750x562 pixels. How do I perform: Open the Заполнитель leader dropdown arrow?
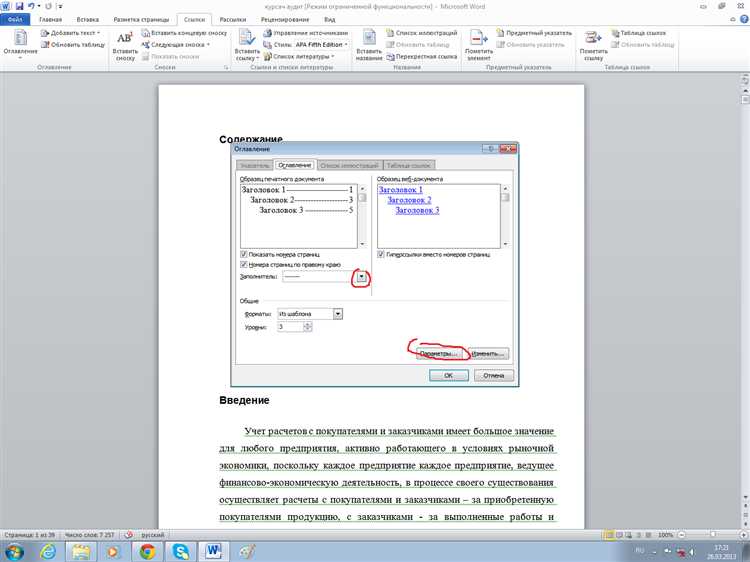[x=361, y=277]
